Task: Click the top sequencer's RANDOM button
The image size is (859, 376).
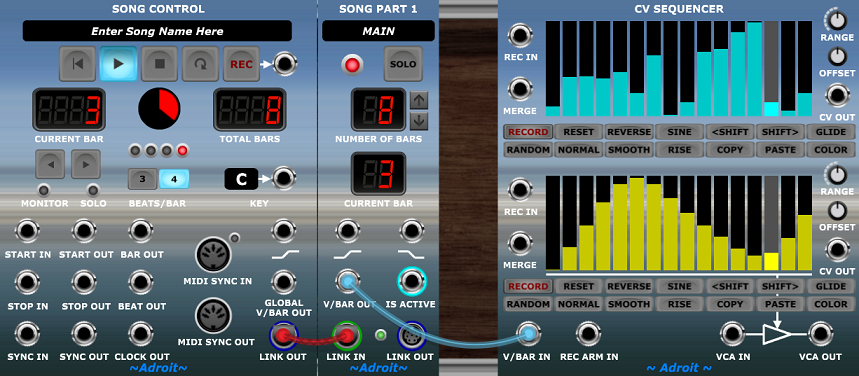Action: 528,149
